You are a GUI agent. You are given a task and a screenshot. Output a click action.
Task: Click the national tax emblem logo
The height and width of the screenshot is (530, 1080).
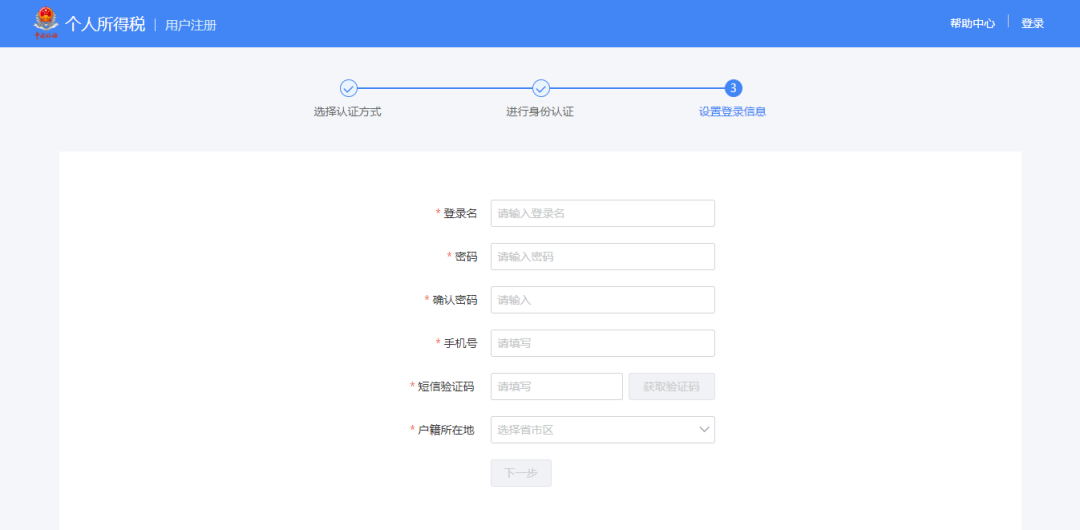point(46,22)
